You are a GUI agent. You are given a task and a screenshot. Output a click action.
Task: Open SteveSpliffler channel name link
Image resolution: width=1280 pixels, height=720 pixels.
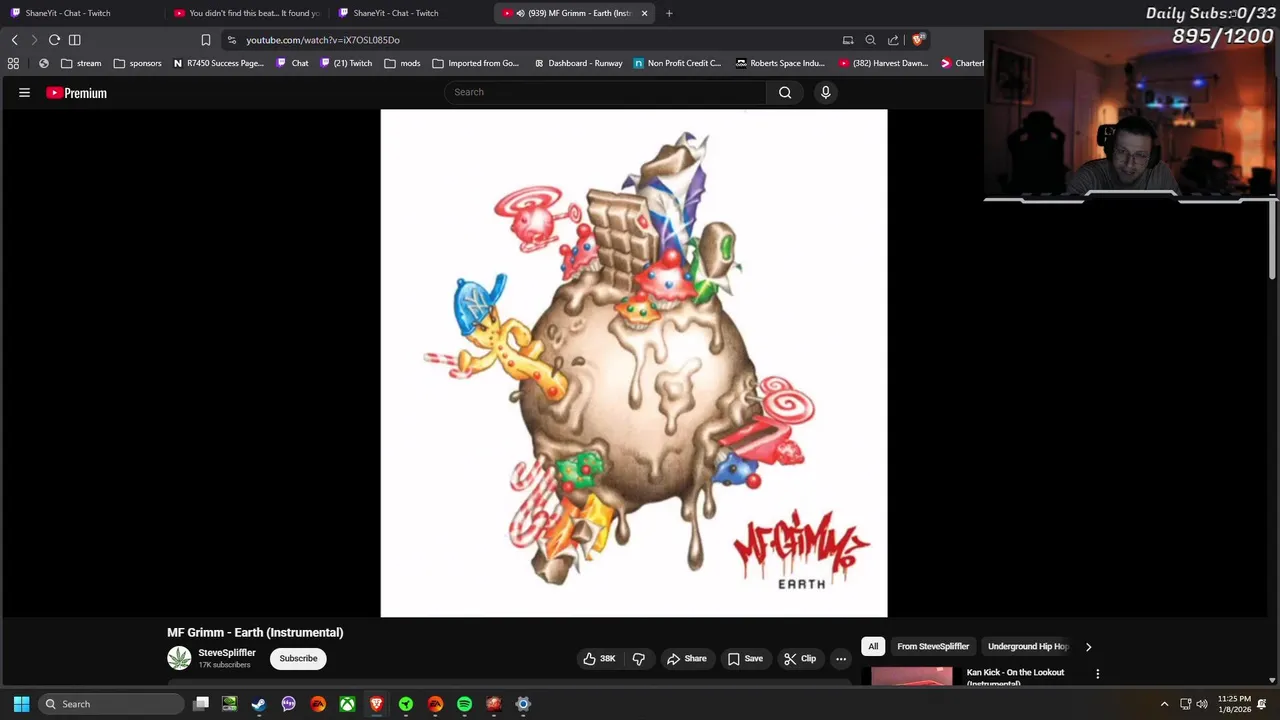coord(227,652)
